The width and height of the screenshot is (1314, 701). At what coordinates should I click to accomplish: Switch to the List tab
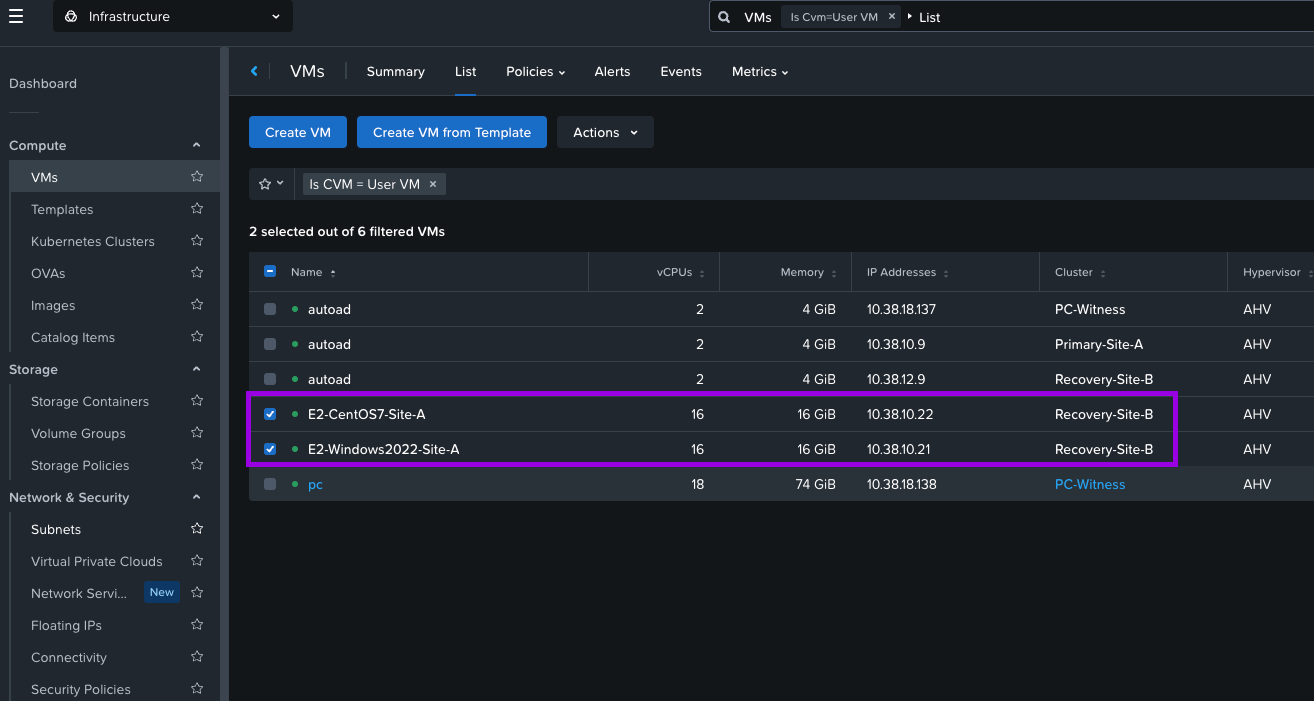coord(465,72)
